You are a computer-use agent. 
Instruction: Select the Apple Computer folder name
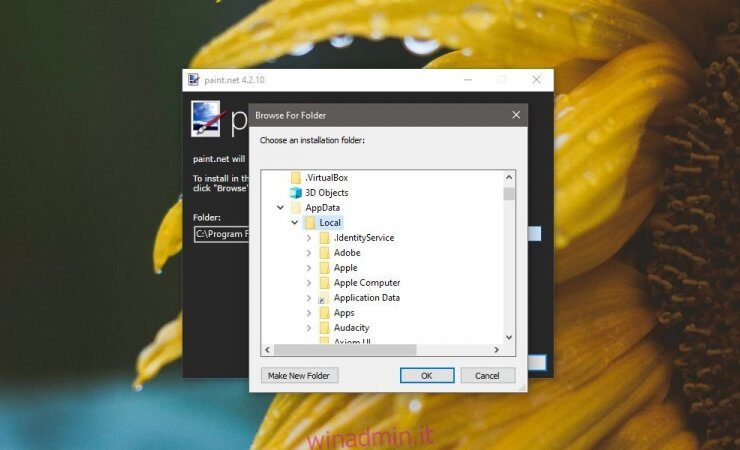pos(367,283)
